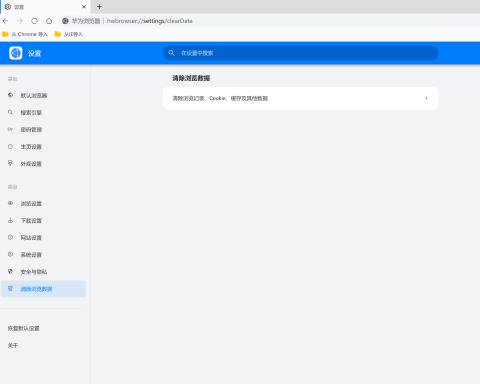Select the 设置 browser tab
Screen dimensions: 480x384
click(x=45, y=7)
